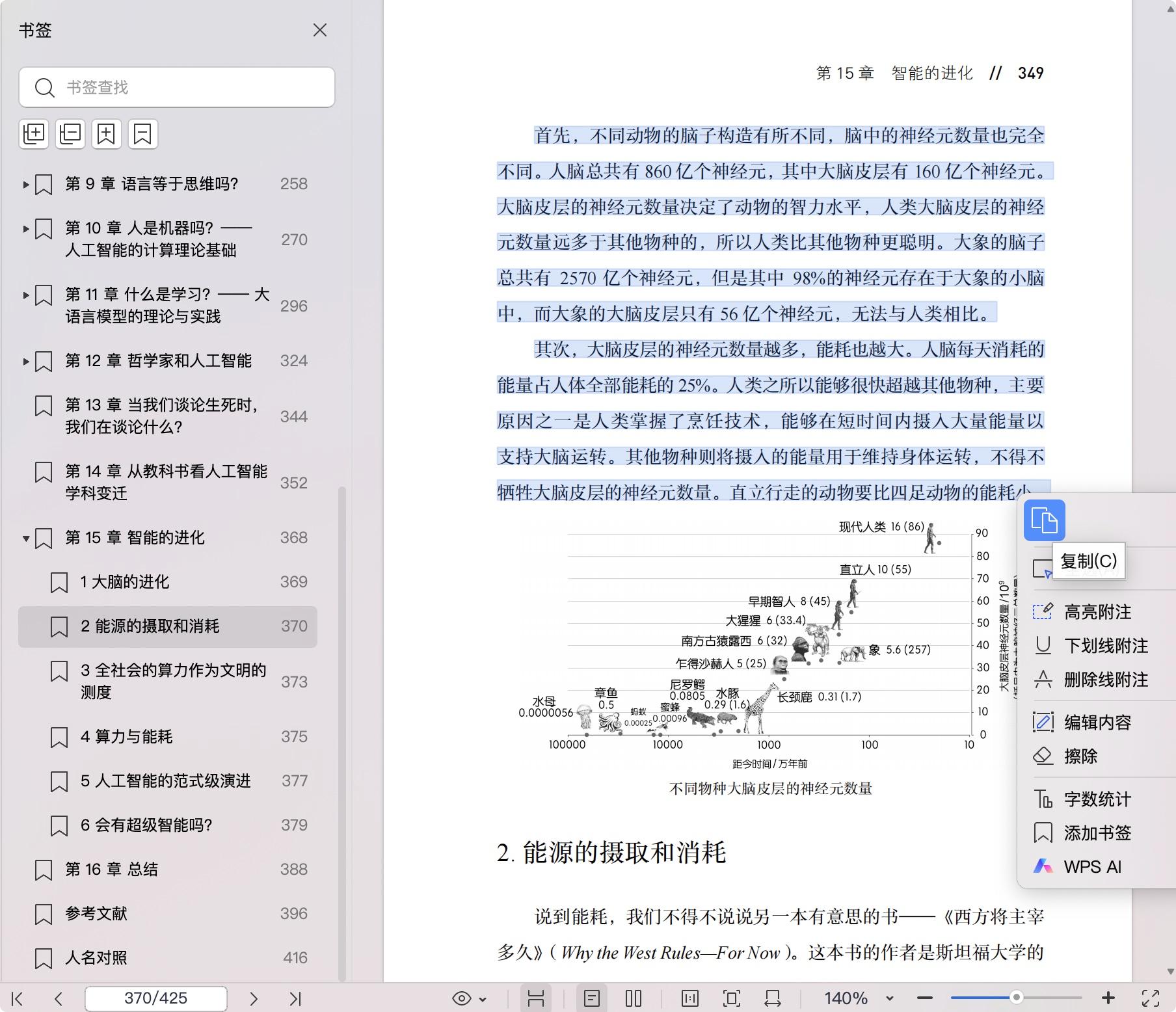Toggle the bookmark panel button in status bar
The height and width of the screenshot is (1012, 1176).
point(536,998)
